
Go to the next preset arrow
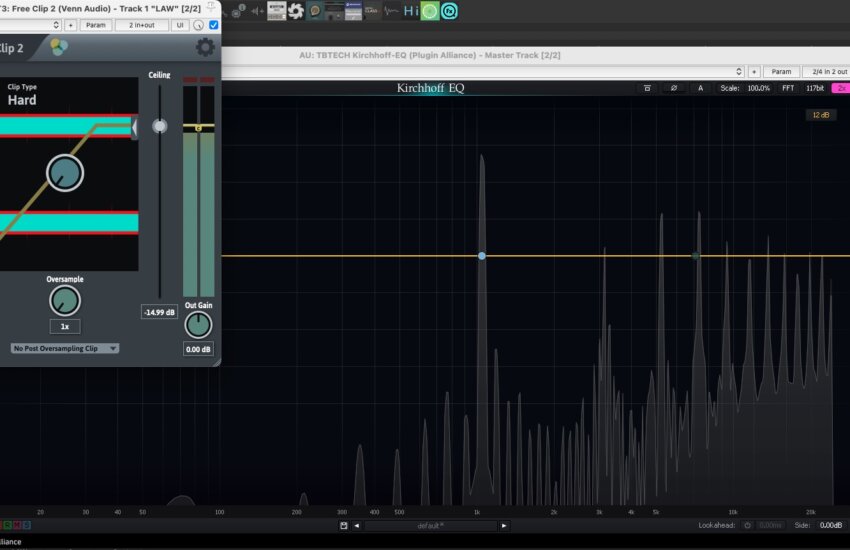coord(504,525)
